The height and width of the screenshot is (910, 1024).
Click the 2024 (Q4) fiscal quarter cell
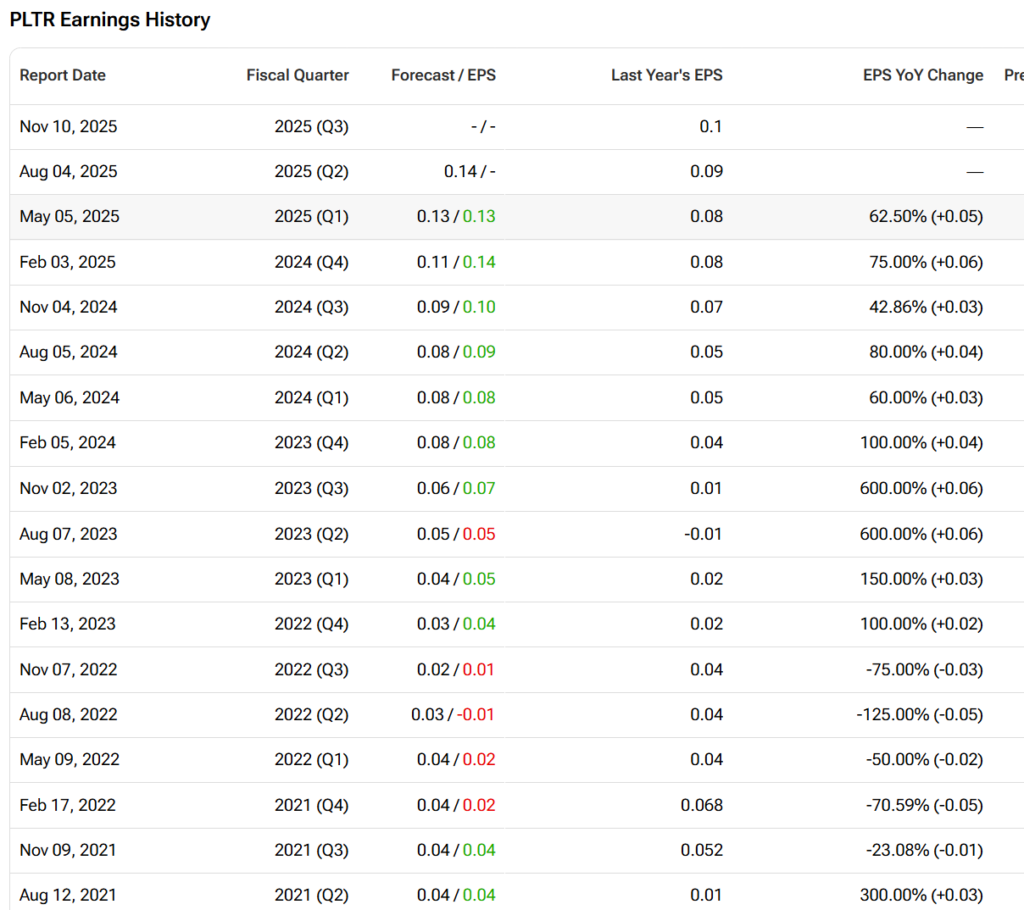pos(312,262)
